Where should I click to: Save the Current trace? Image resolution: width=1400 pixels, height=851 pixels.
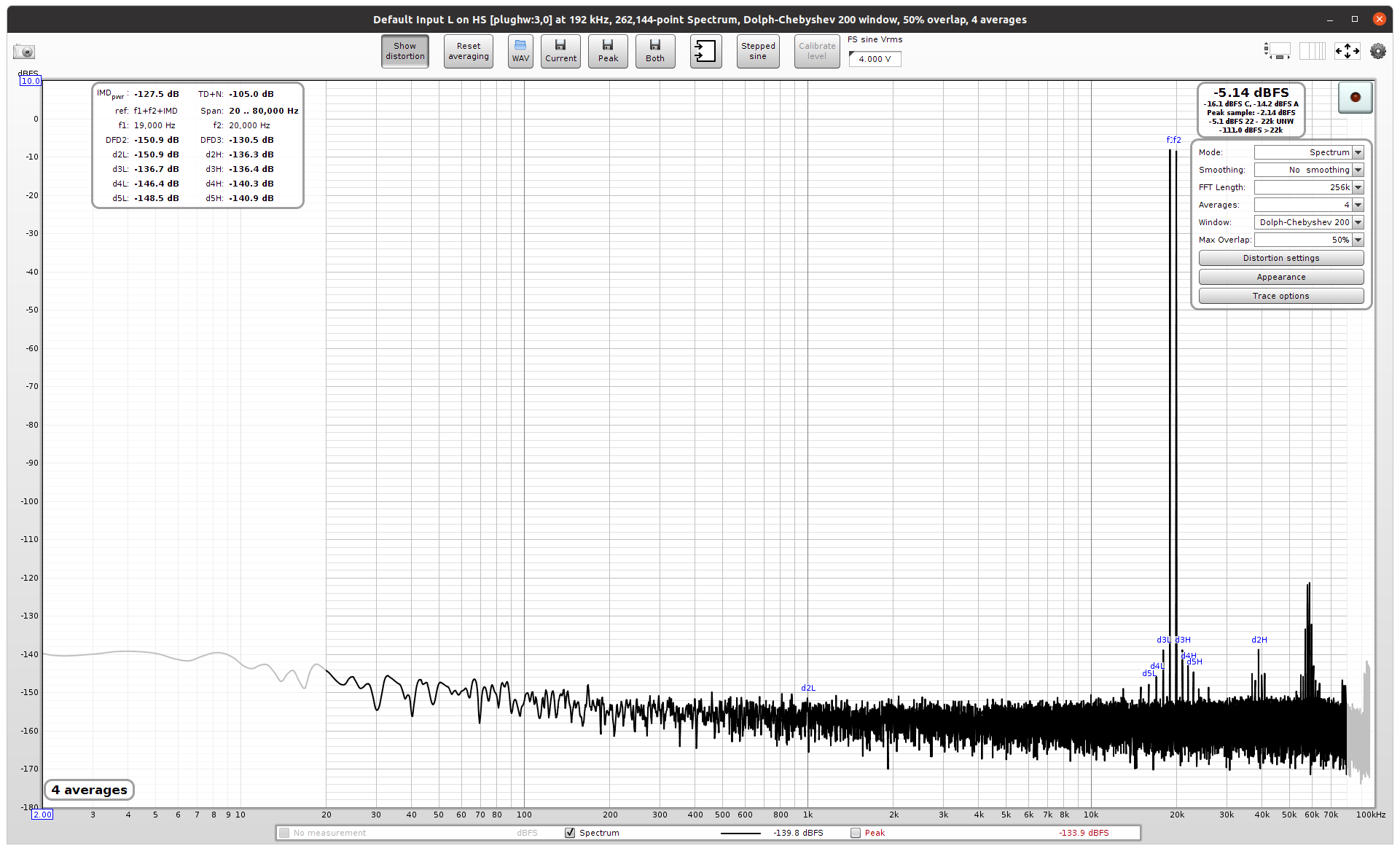pyautogui.click(x=560, y=51)
